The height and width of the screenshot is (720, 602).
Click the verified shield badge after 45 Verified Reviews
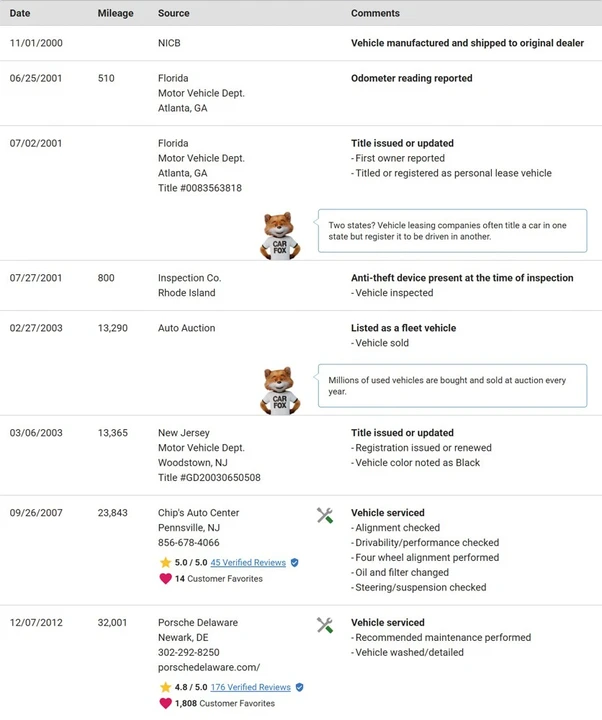(295, 562)
